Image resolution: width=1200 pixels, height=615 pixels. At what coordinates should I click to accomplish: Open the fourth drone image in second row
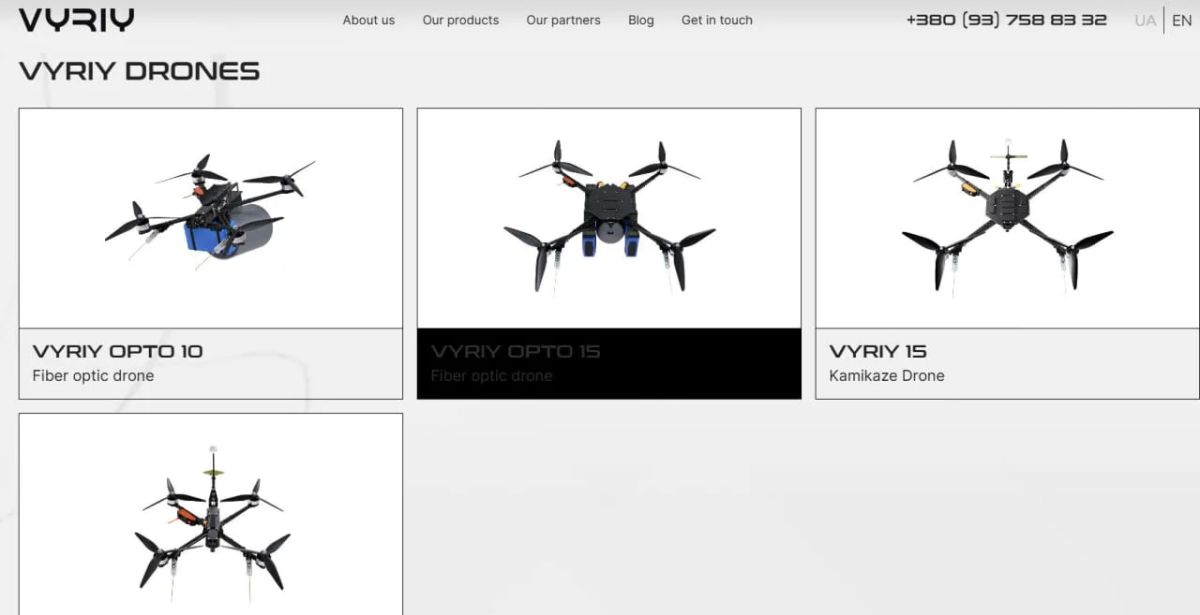click(211, 515)
